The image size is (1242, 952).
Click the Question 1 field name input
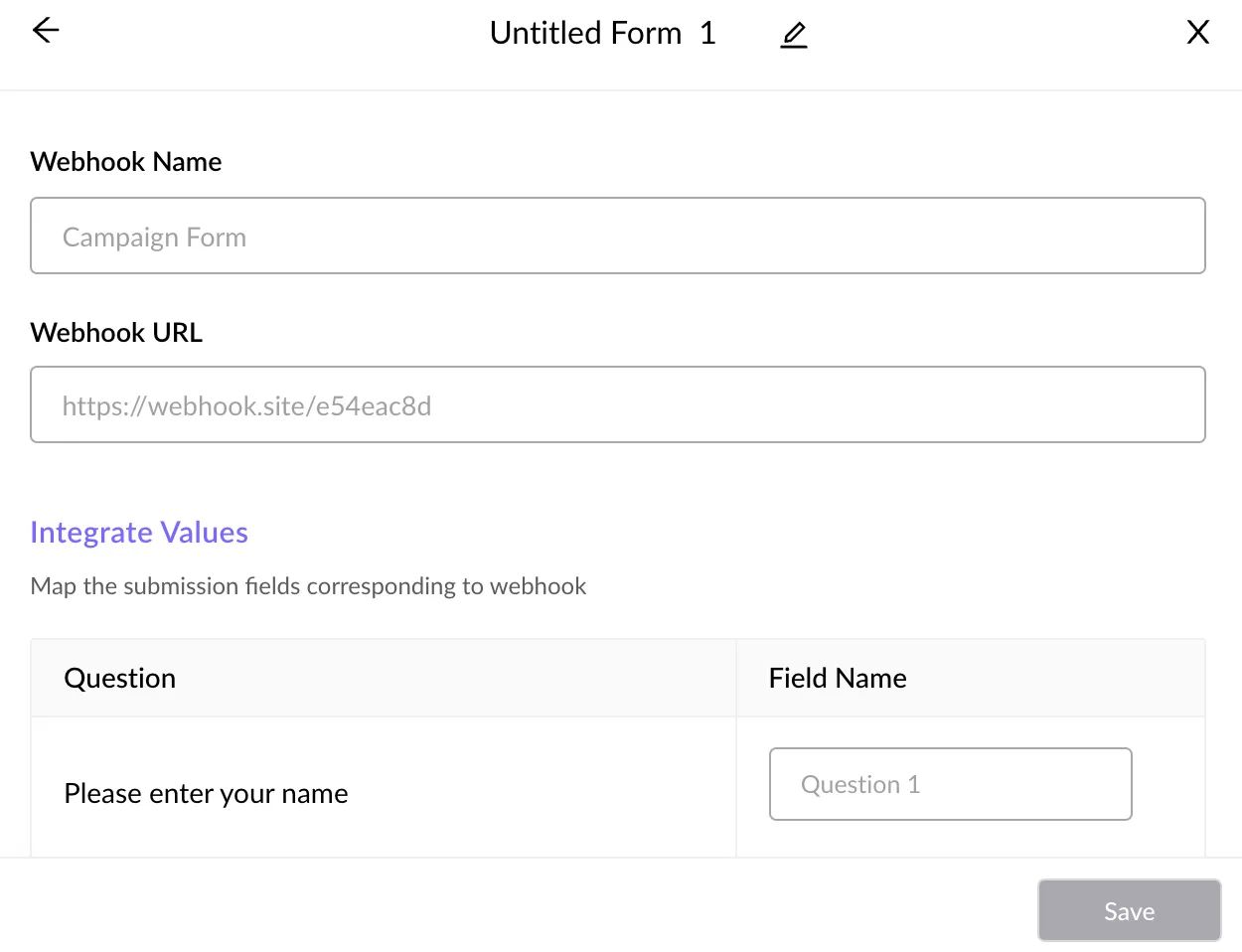pos(951,784)
